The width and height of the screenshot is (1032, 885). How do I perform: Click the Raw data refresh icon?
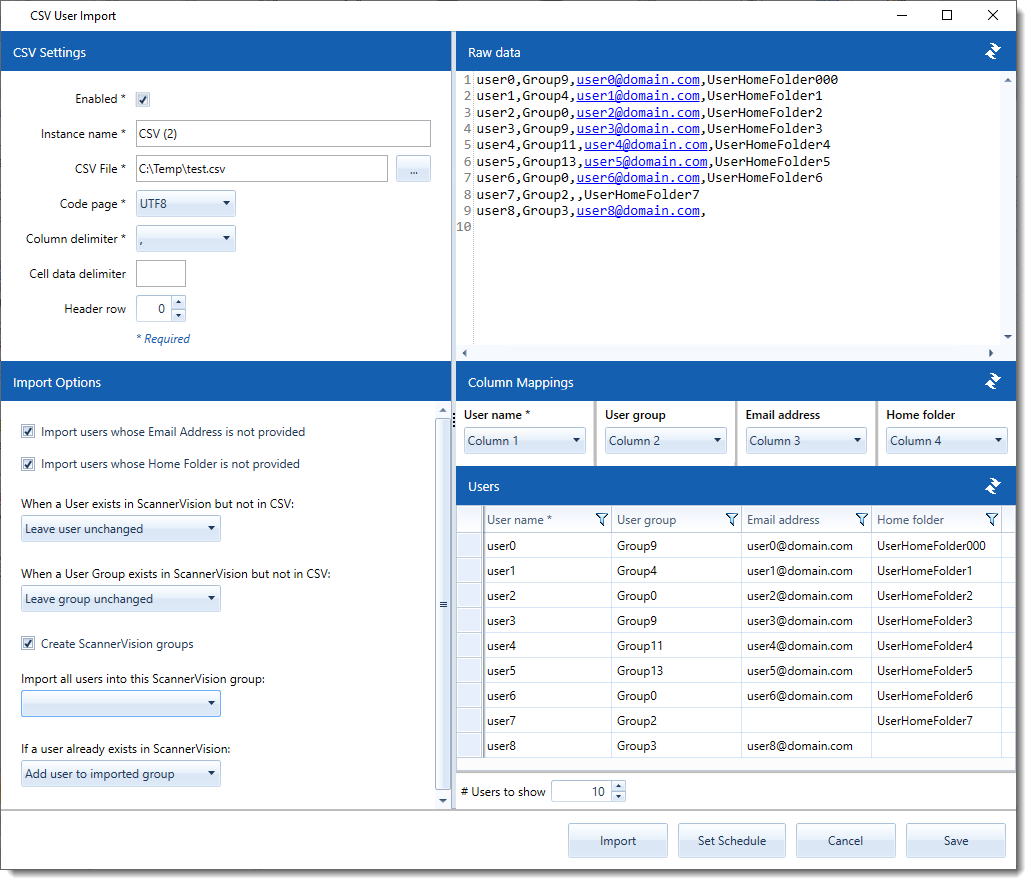point(992,52)
